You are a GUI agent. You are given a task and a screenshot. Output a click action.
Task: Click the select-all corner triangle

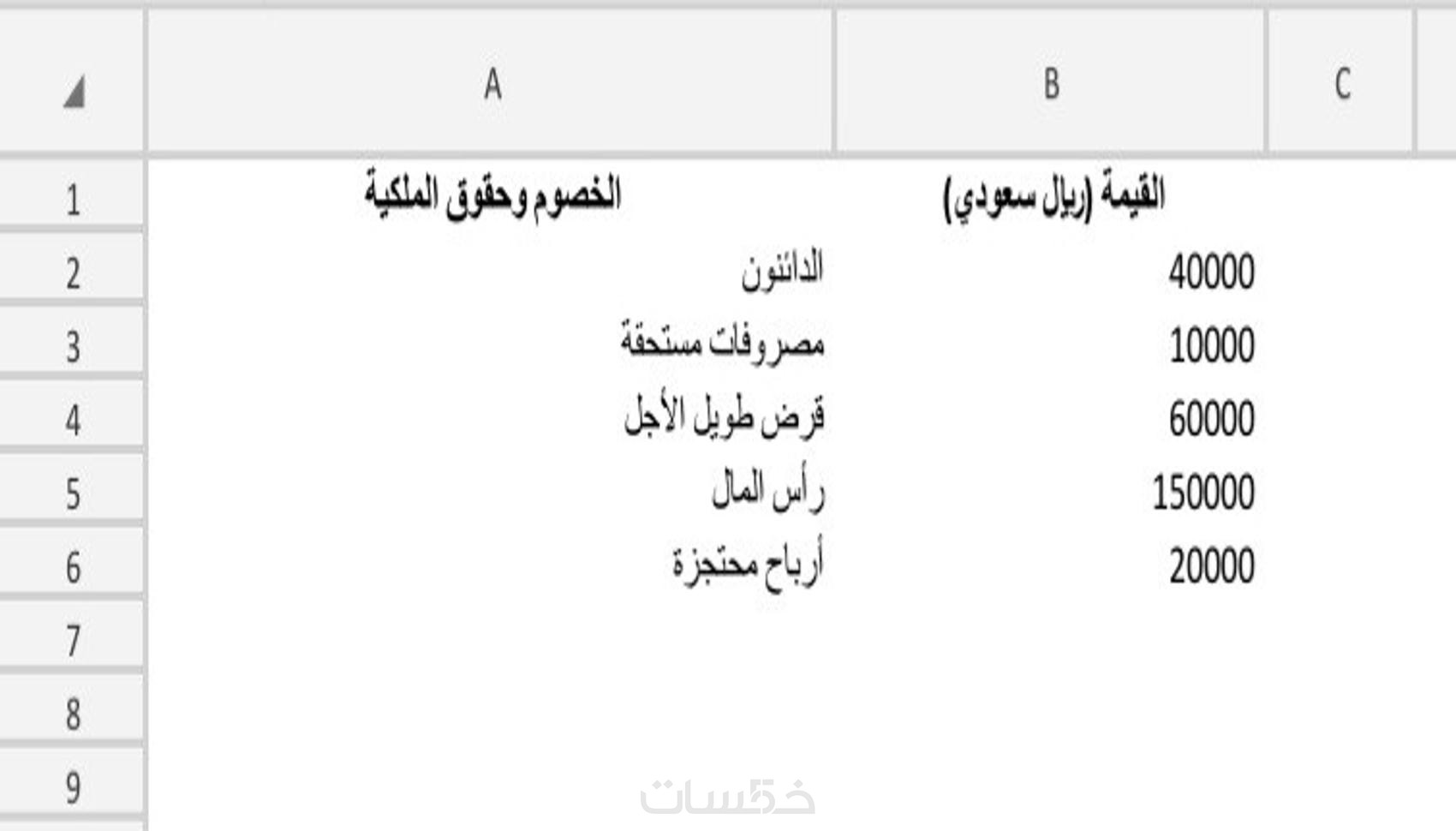(74, 92)
